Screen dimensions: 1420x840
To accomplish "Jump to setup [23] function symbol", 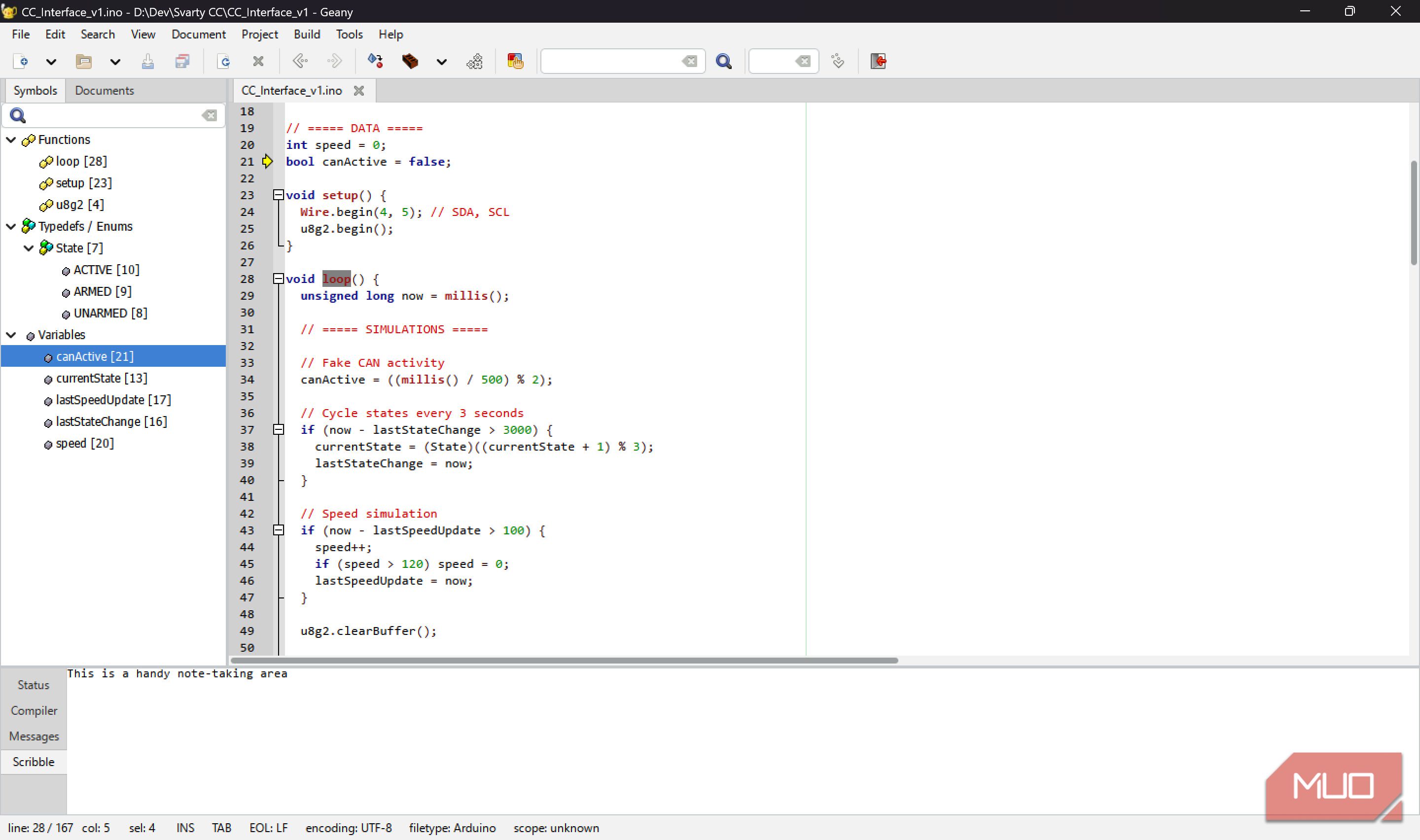I will 83,183.
